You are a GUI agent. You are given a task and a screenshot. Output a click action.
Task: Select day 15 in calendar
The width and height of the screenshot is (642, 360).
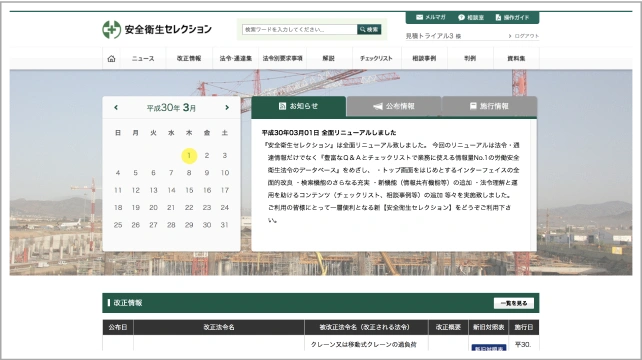(x=189, y=190)
